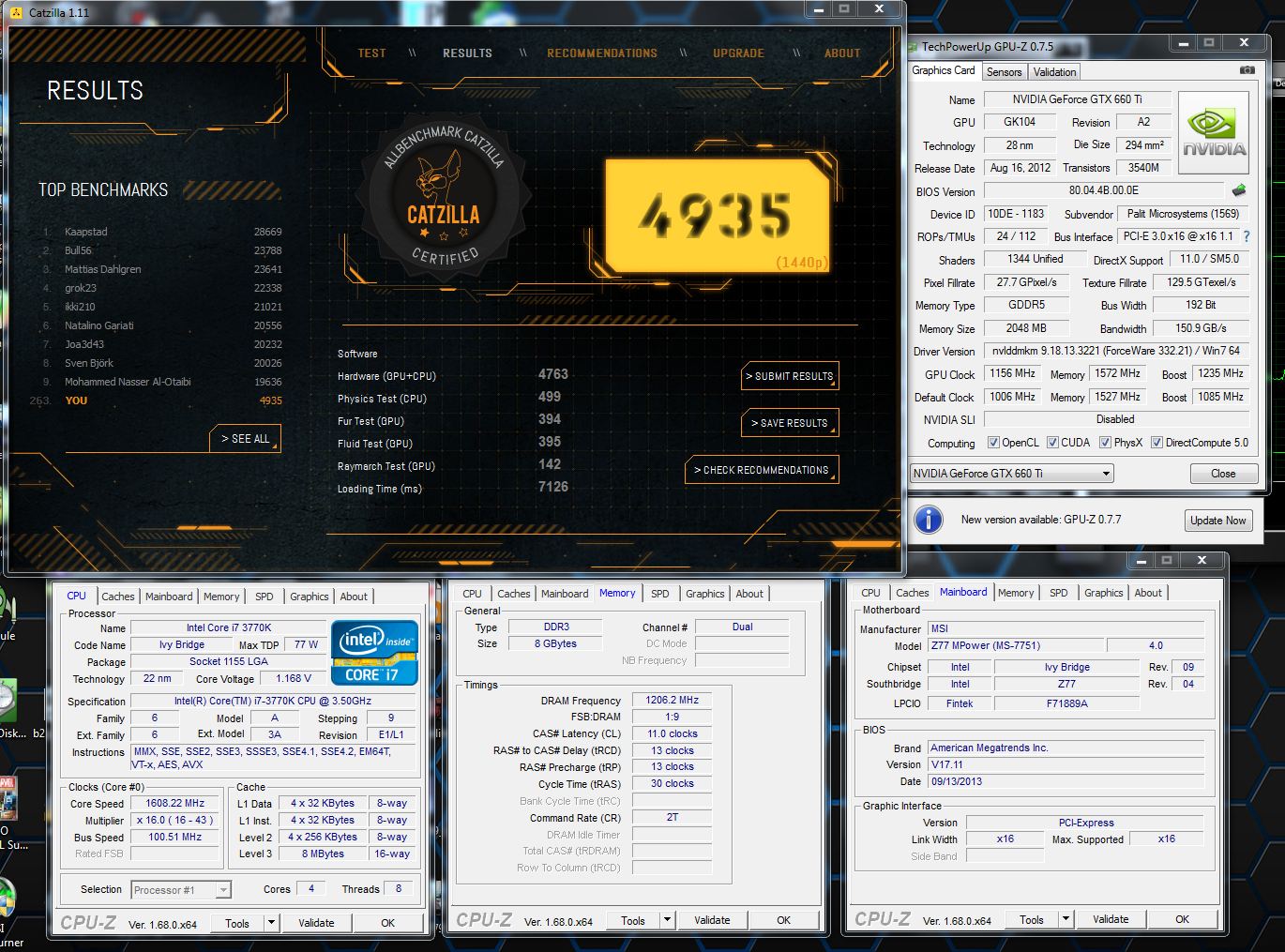Click CHECK RECOMMENDATIONS button

[763, 470]
